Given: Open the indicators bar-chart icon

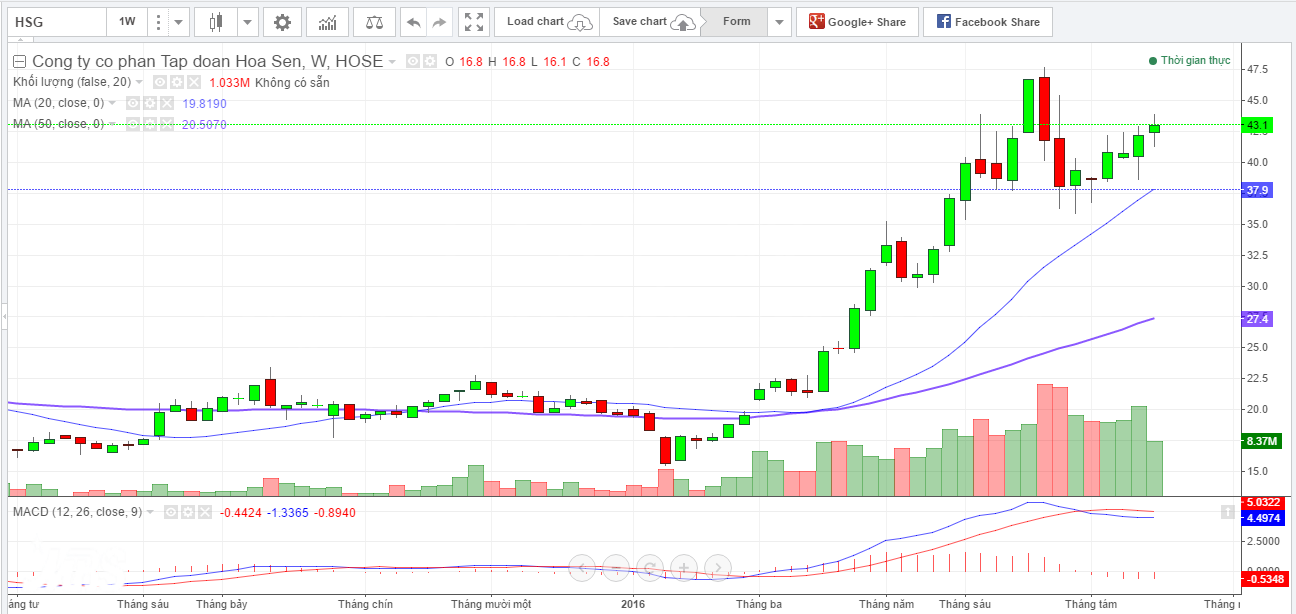Looking at the screenshot, I should point(326,22).
